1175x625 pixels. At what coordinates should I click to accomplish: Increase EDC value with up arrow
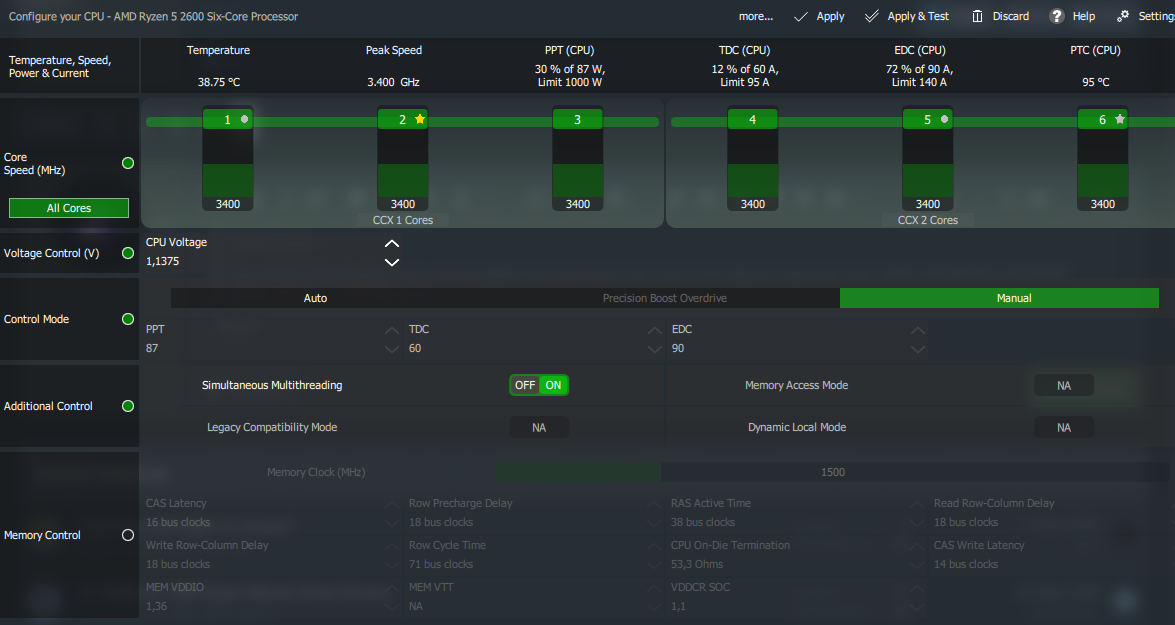(918, 330)
